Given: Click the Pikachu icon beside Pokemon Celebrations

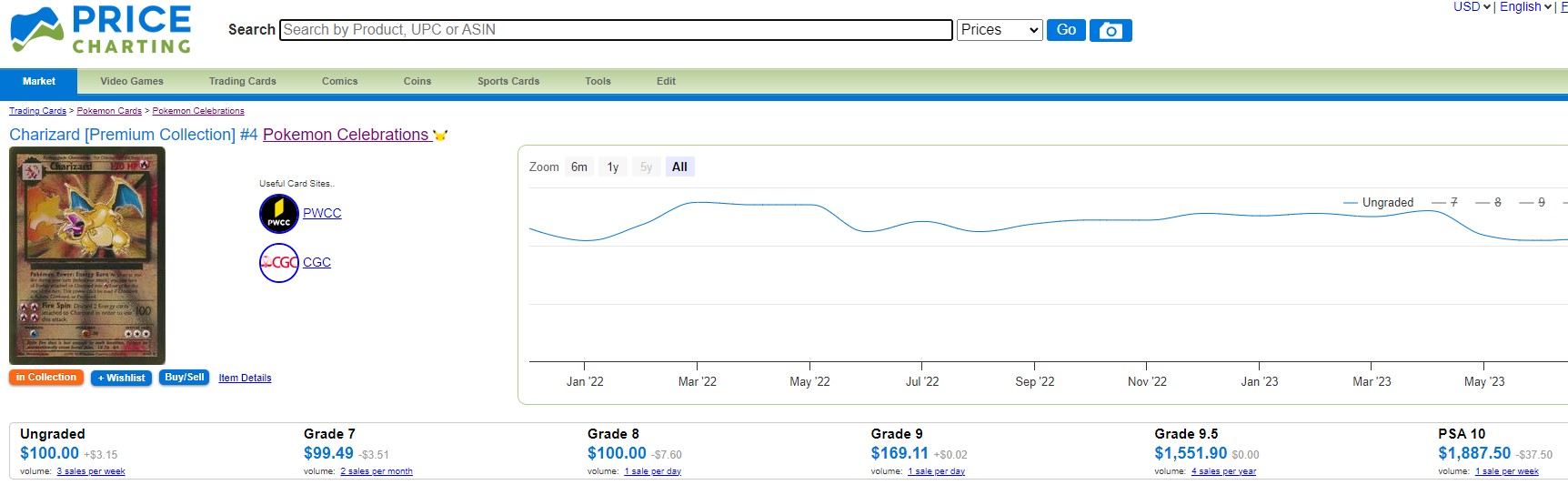Looking at the screenshot, I should click(440, 136).
